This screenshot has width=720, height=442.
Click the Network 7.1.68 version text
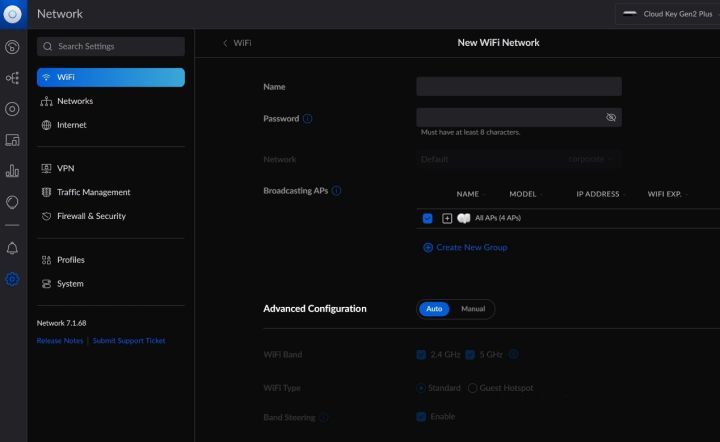pos(62,323)
